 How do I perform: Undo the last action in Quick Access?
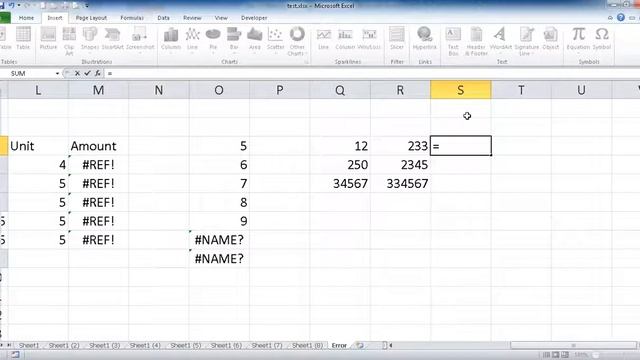click(11, 6)
